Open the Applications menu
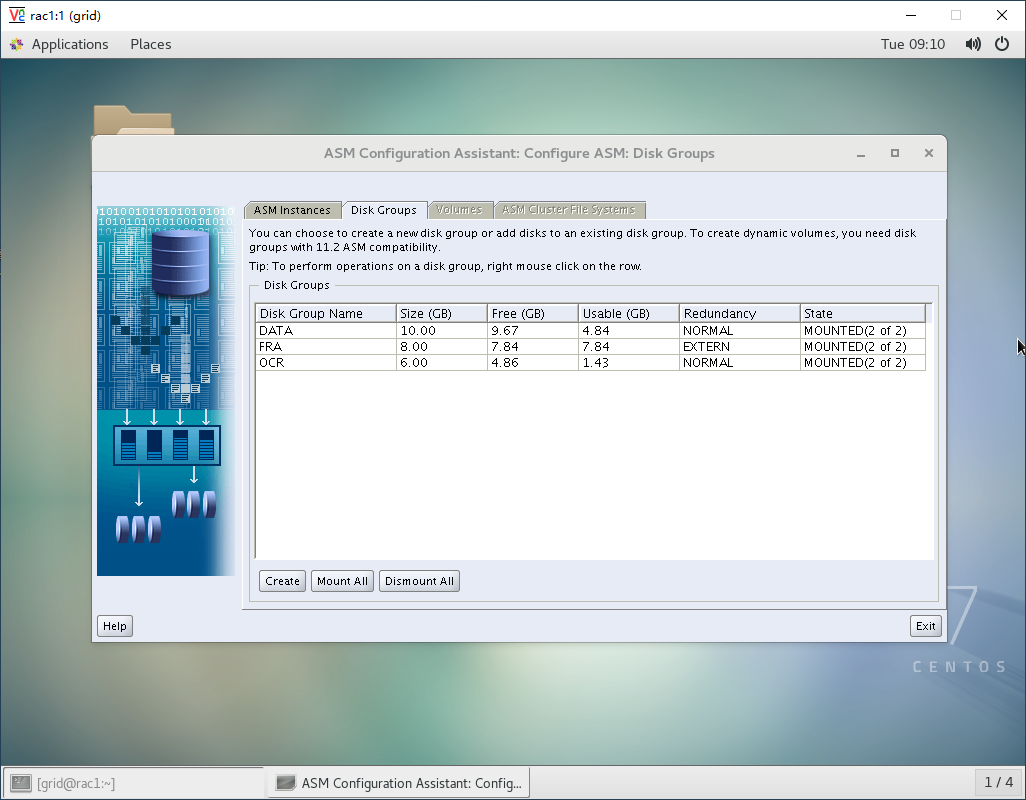The height and width of the screenshot is (800, 1026). click(70, 44)
